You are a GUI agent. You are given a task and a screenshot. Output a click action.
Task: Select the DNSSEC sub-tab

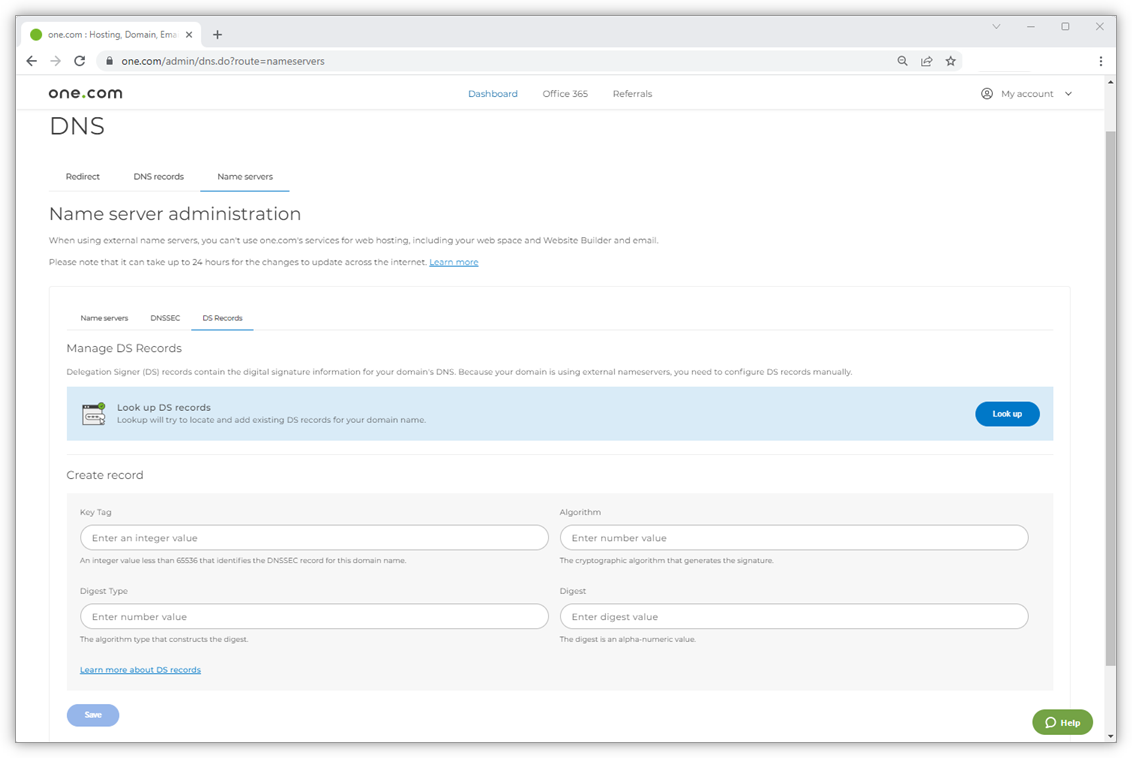pyautogui.click(x=165, y=318)
